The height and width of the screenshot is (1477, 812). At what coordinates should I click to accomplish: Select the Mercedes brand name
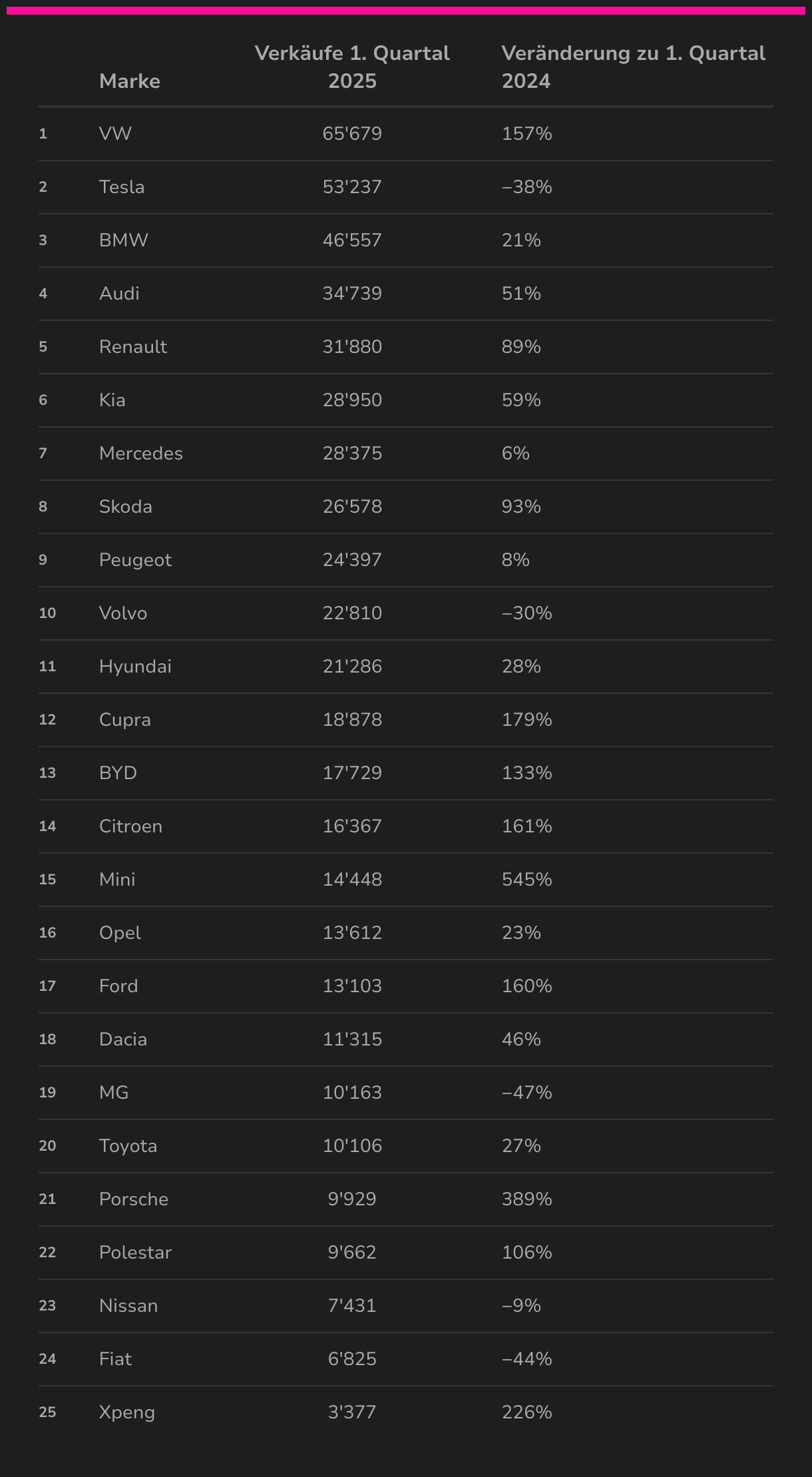[141, 453]
